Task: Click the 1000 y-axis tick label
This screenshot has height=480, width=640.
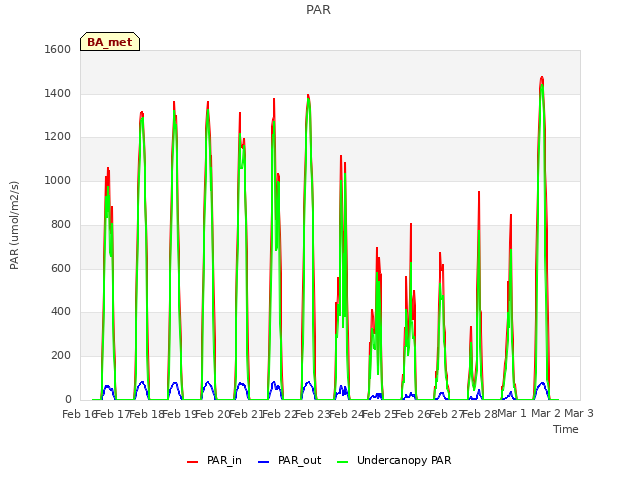Action: pos(58,180)
